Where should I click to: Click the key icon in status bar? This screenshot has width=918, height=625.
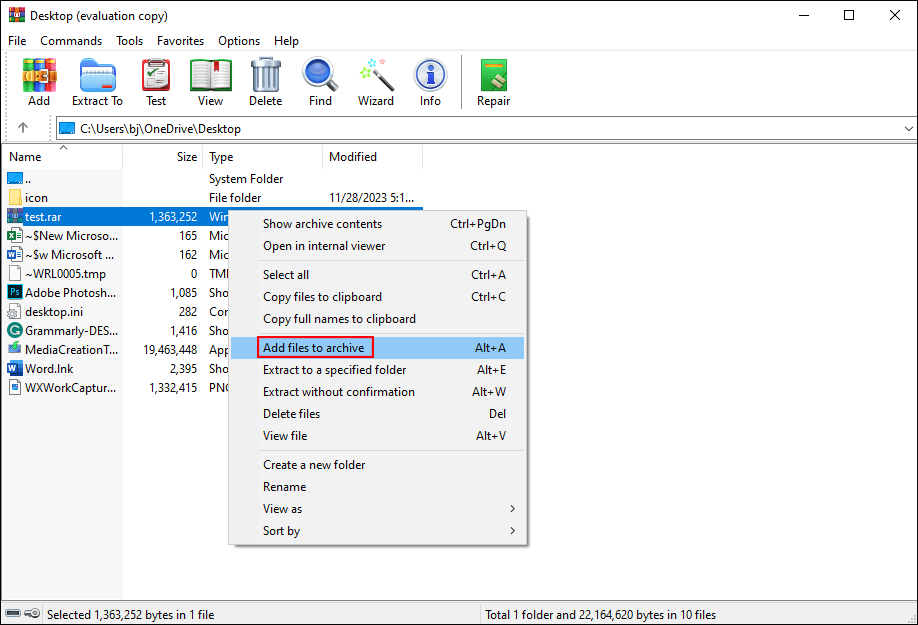30,614
